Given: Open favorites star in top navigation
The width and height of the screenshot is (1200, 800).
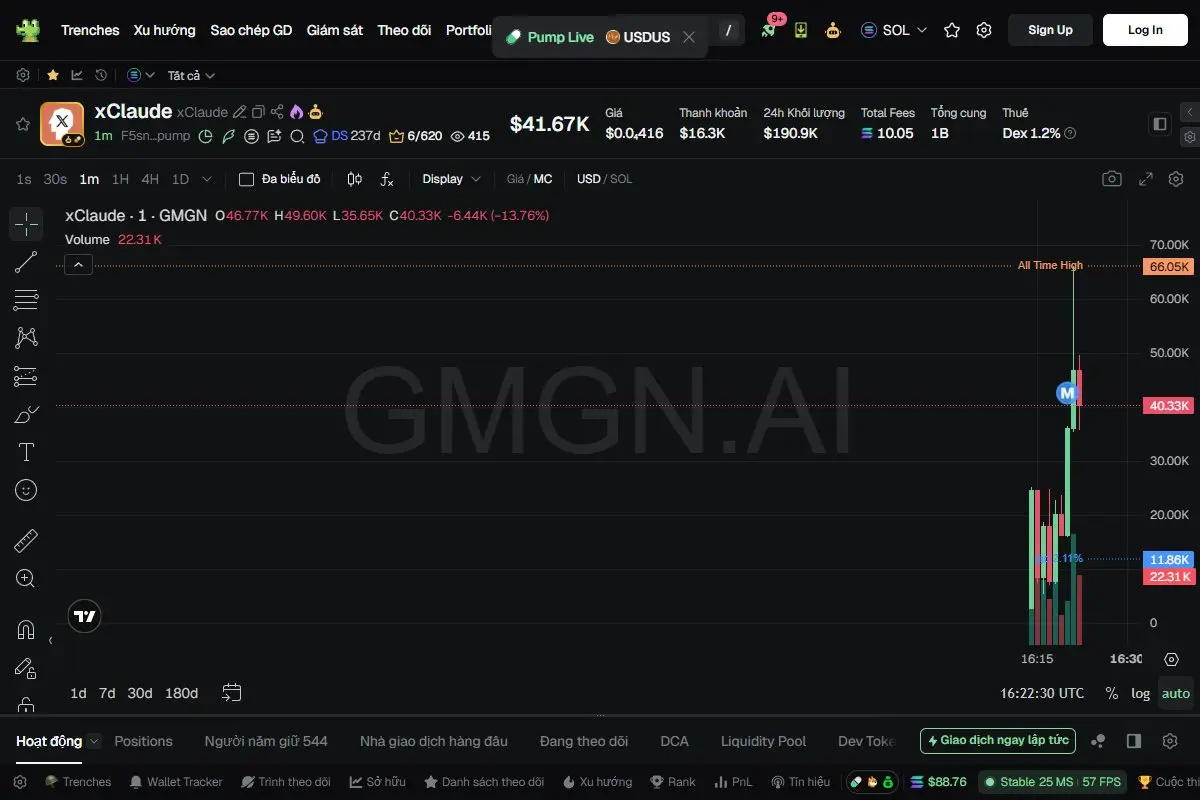Looking at the screenshot, I should point(952,30).
